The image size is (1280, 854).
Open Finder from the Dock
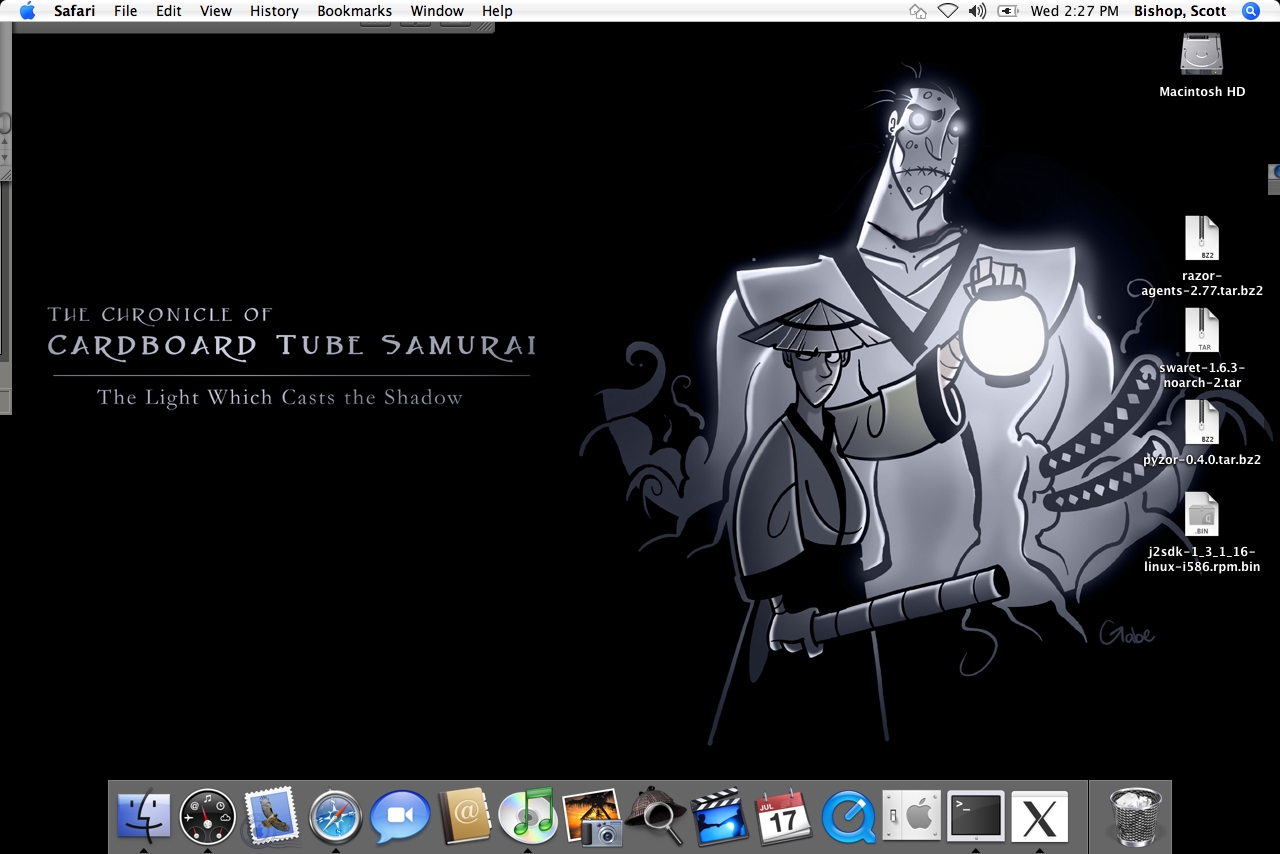[x=144, y=817]
